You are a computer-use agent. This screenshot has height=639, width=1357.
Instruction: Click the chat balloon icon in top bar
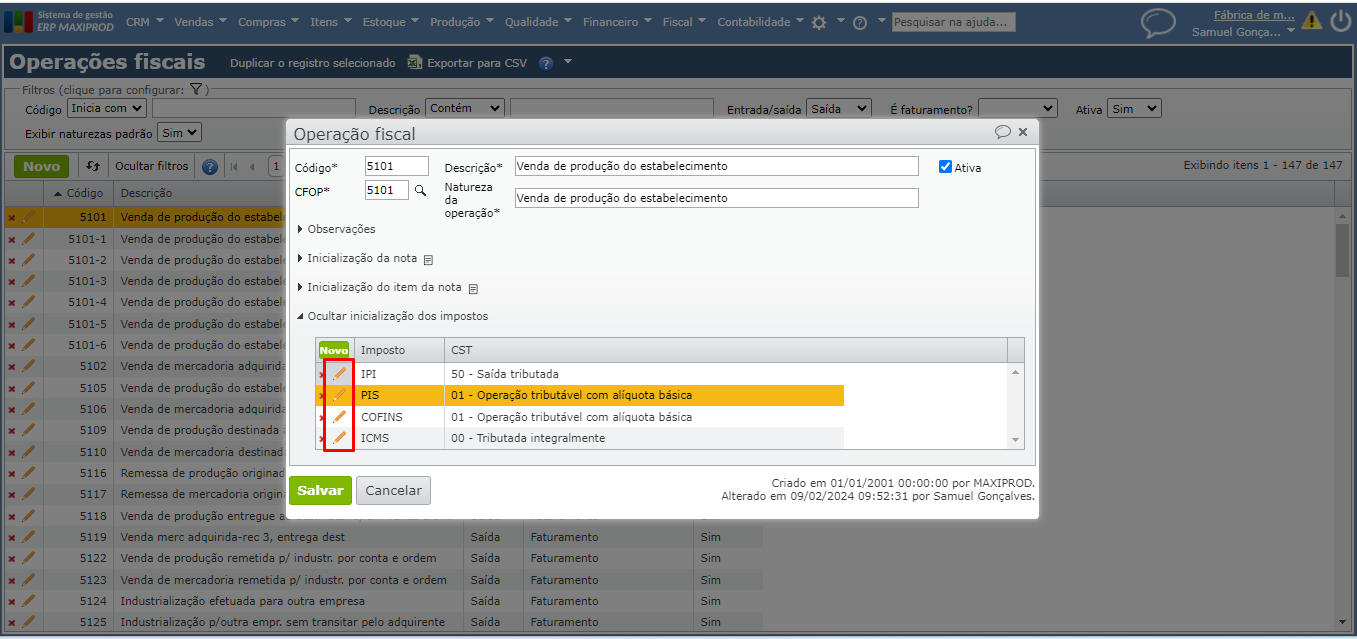click(1158, 22)
